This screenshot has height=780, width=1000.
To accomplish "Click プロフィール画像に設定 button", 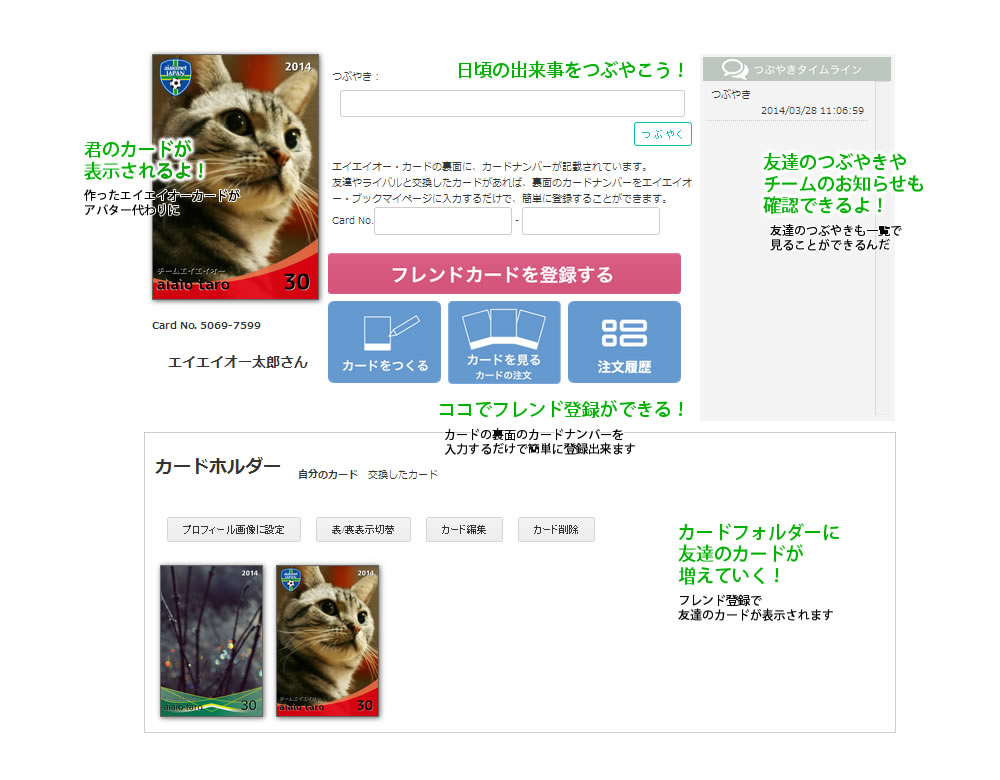I will point(233,529).
